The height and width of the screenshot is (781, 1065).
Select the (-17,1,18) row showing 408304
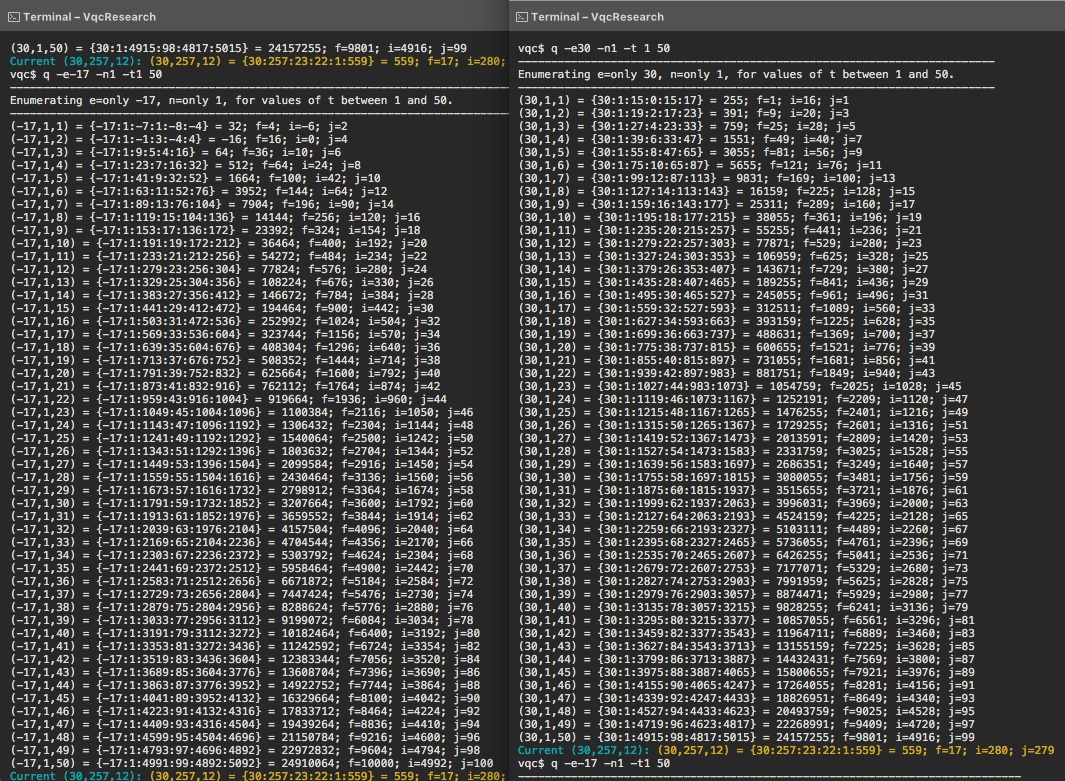(225, 347)
